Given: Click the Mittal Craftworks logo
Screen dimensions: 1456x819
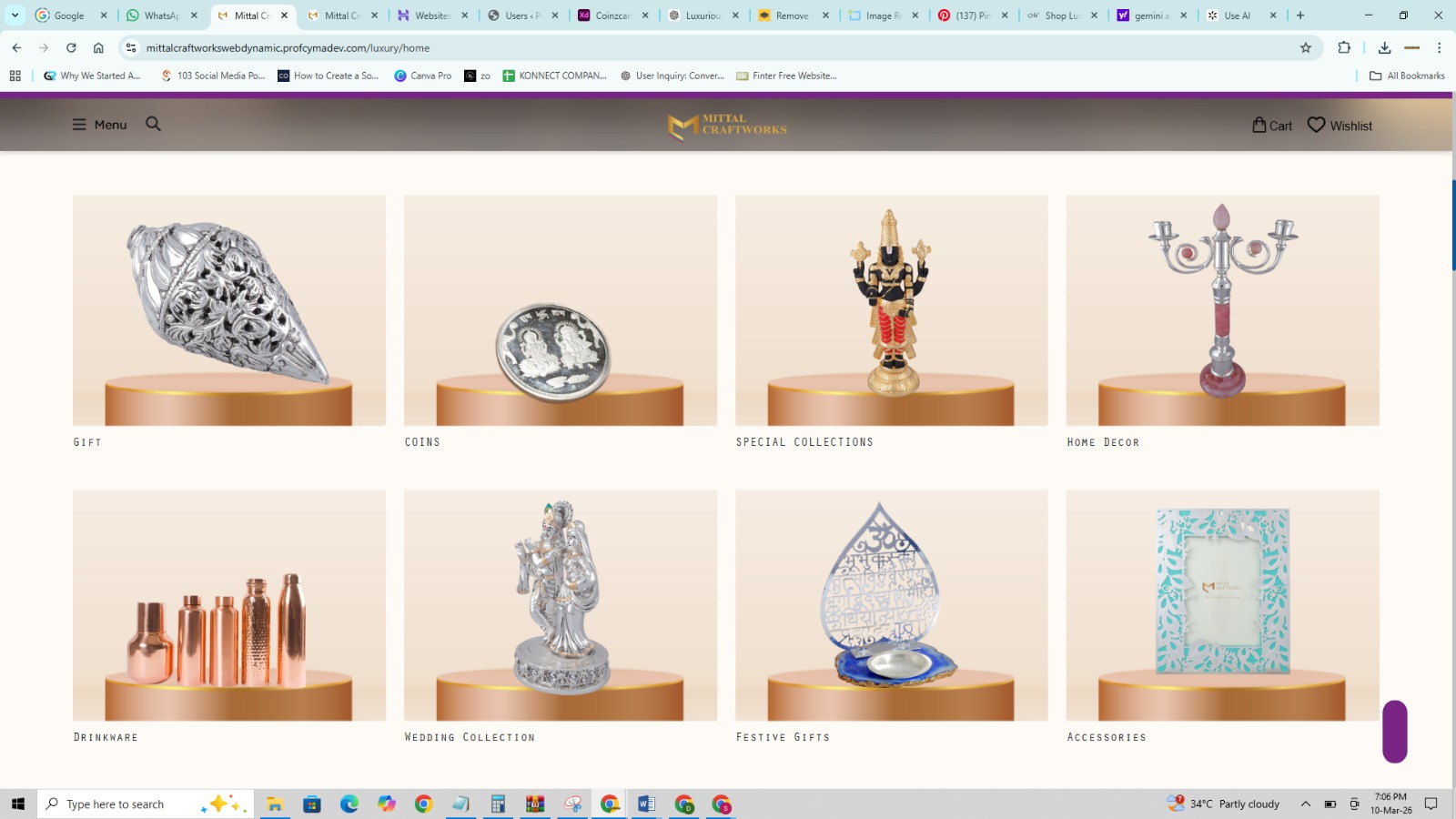Looking at the screenshot, I should (x=727, y=126).
